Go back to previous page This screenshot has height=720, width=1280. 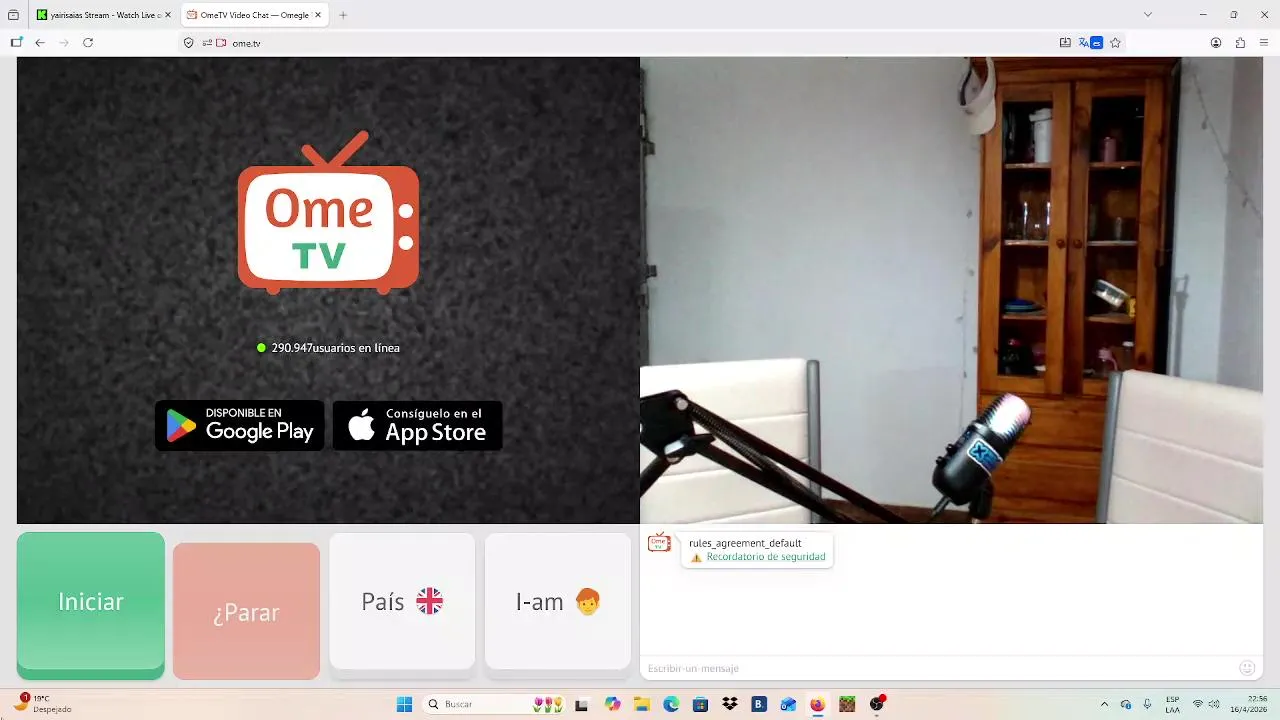click(x=40, y=43)
